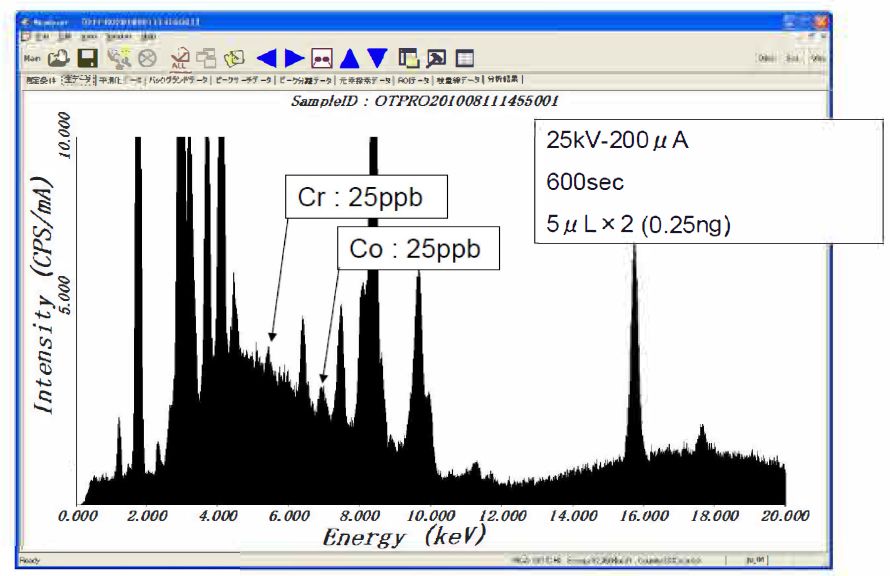This screenshot has height=576, width=890.
Task: Click the 'Man' label in the toolbar
Action: tap(32, 58)
